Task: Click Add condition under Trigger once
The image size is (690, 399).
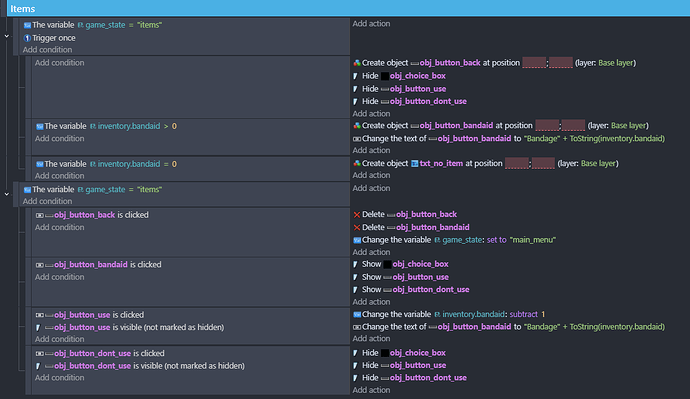Action: coord(48,50)
